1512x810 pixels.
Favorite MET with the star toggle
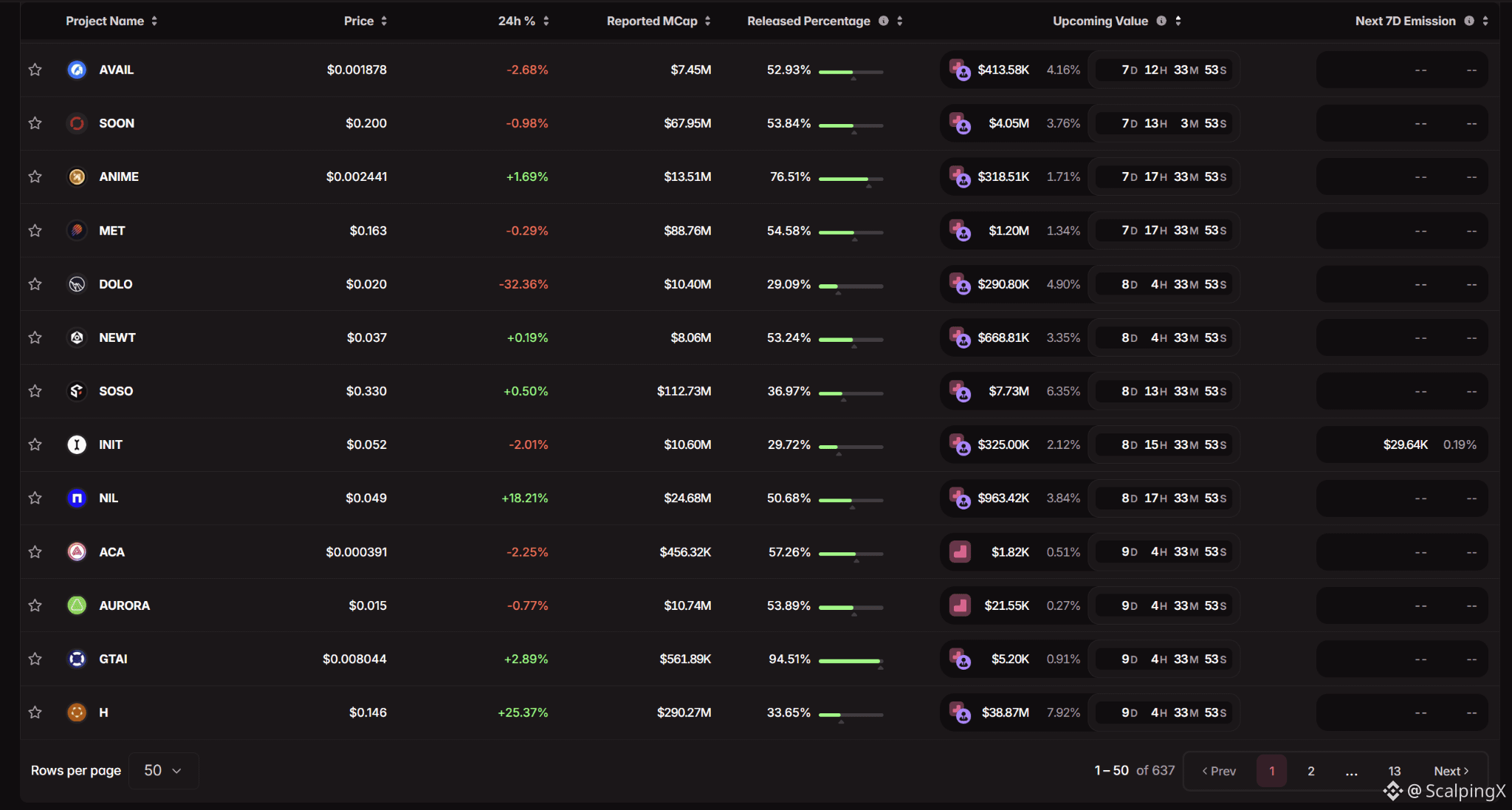35,230
